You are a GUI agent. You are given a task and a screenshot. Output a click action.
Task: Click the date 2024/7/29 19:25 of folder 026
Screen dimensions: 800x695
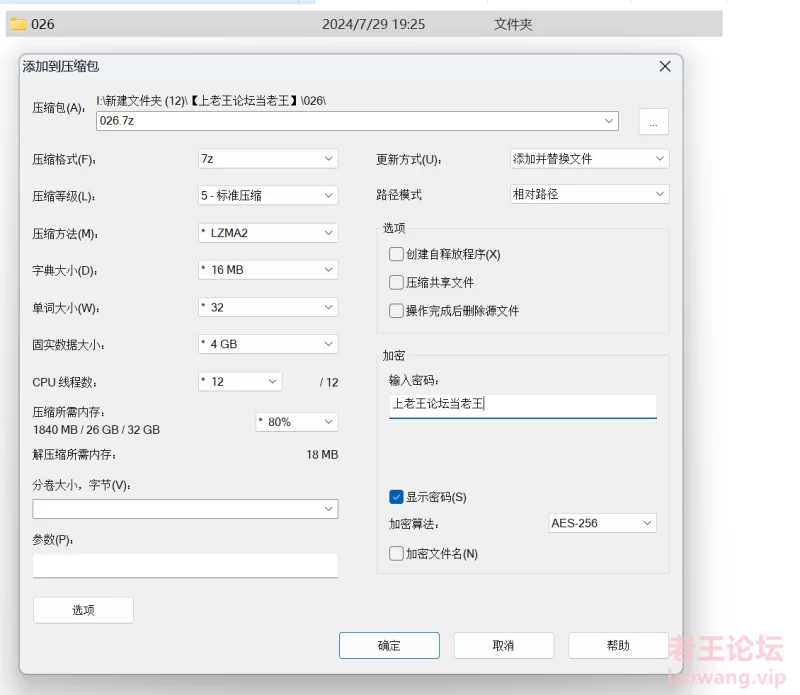(373, 24)
